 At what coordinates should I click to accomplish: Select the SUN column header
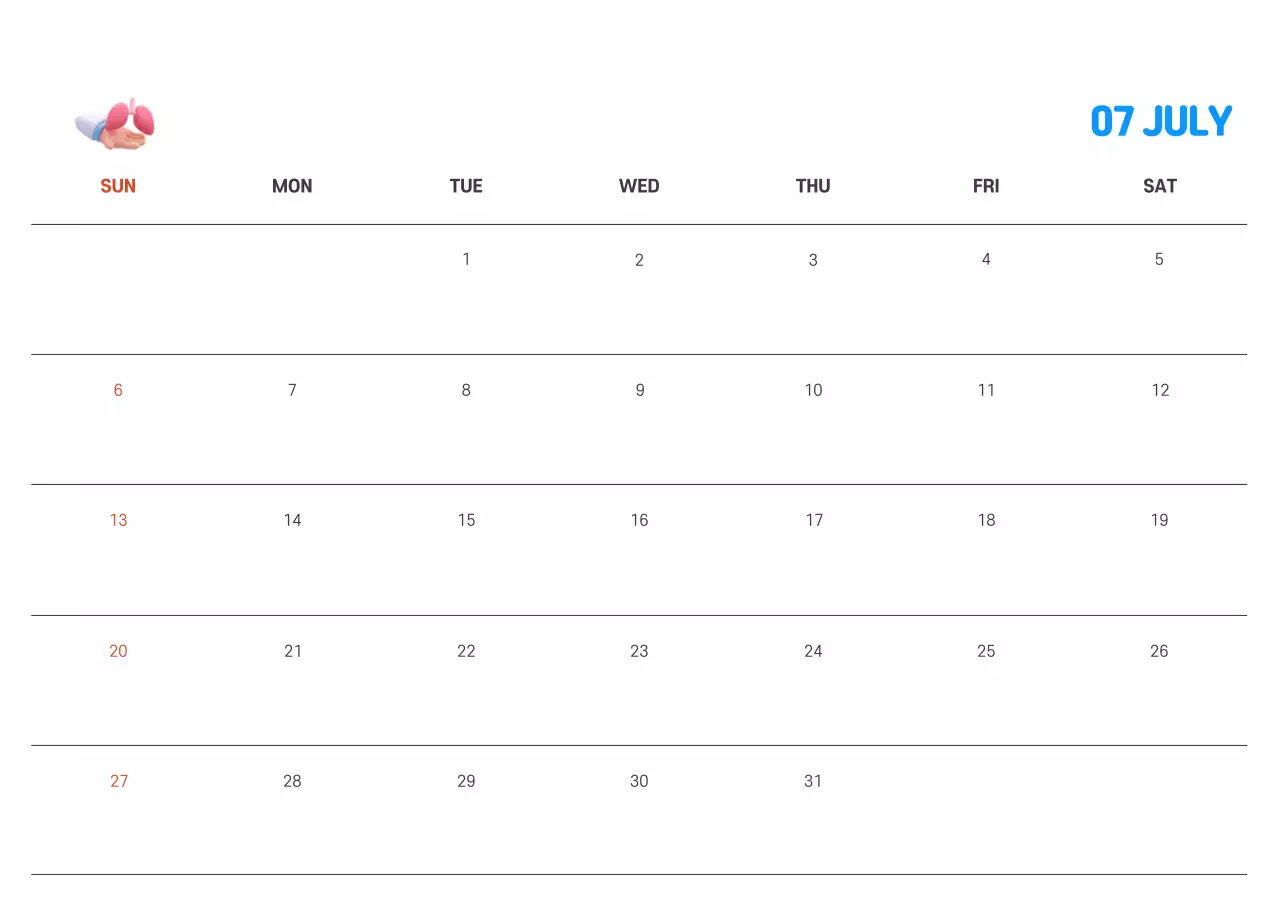pyautogui.click(x=118, y=186)
